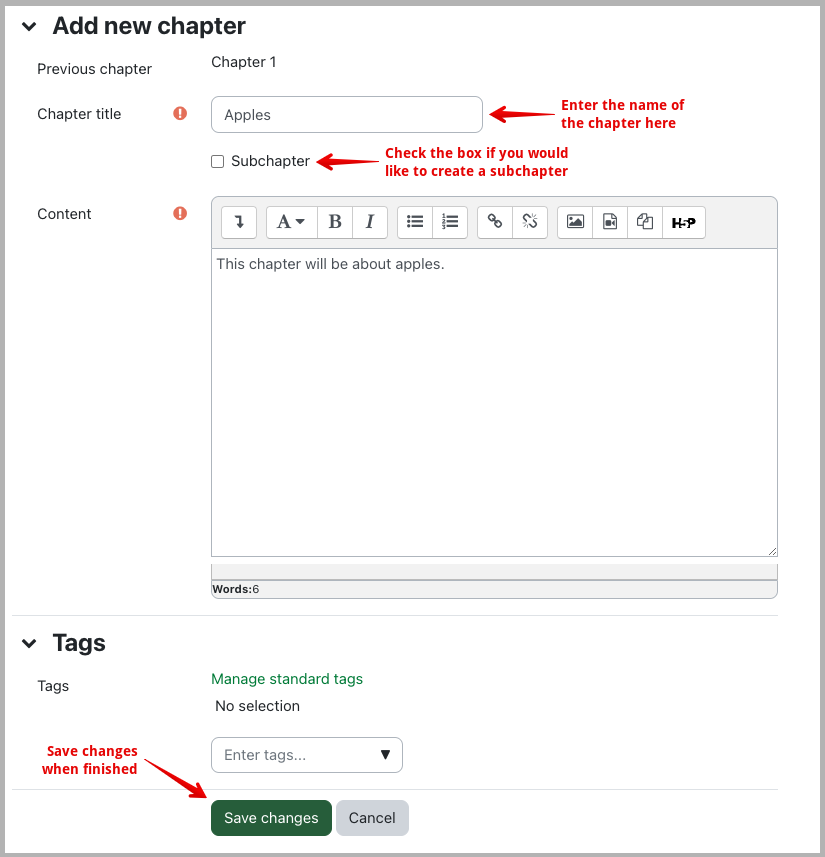Insert a numbered ordered list
This screenshot has width=825, height=857.
tap(450, 222)
